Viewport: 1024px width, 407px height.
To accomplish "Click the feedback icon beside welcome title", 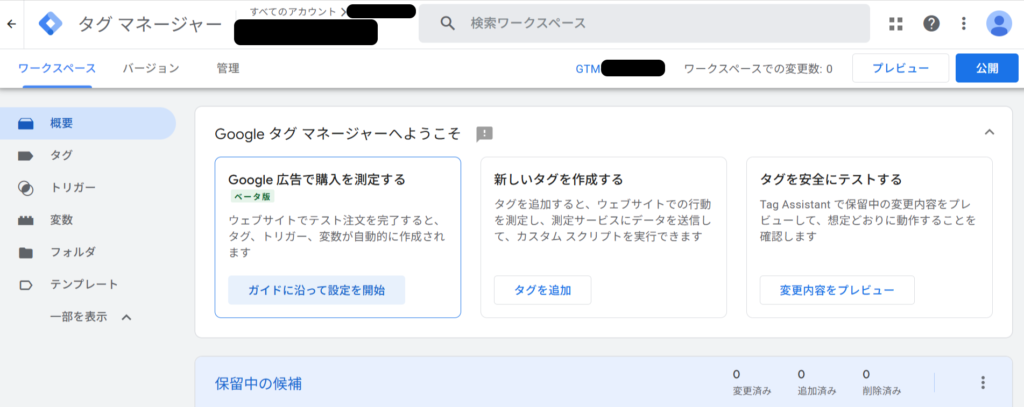I will click(x=484, y=135).
